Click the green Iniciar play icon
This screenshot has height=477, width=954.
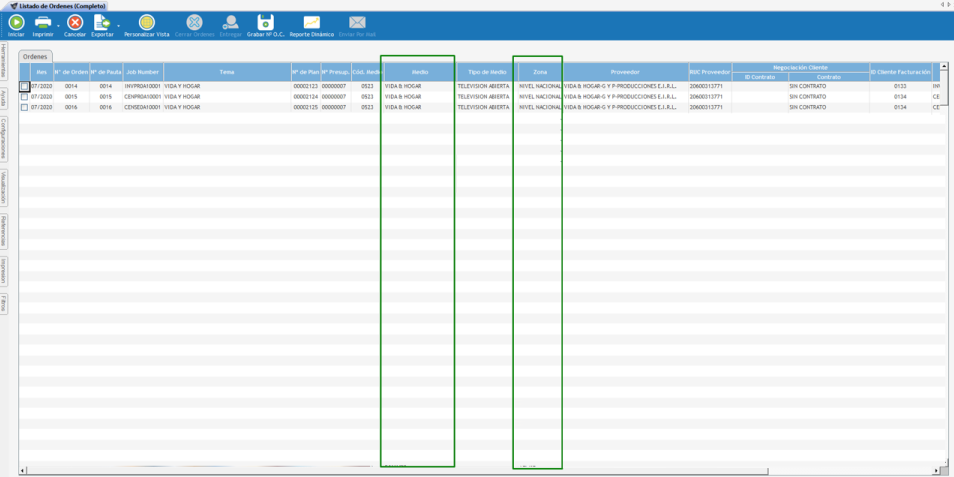(16, 22)
